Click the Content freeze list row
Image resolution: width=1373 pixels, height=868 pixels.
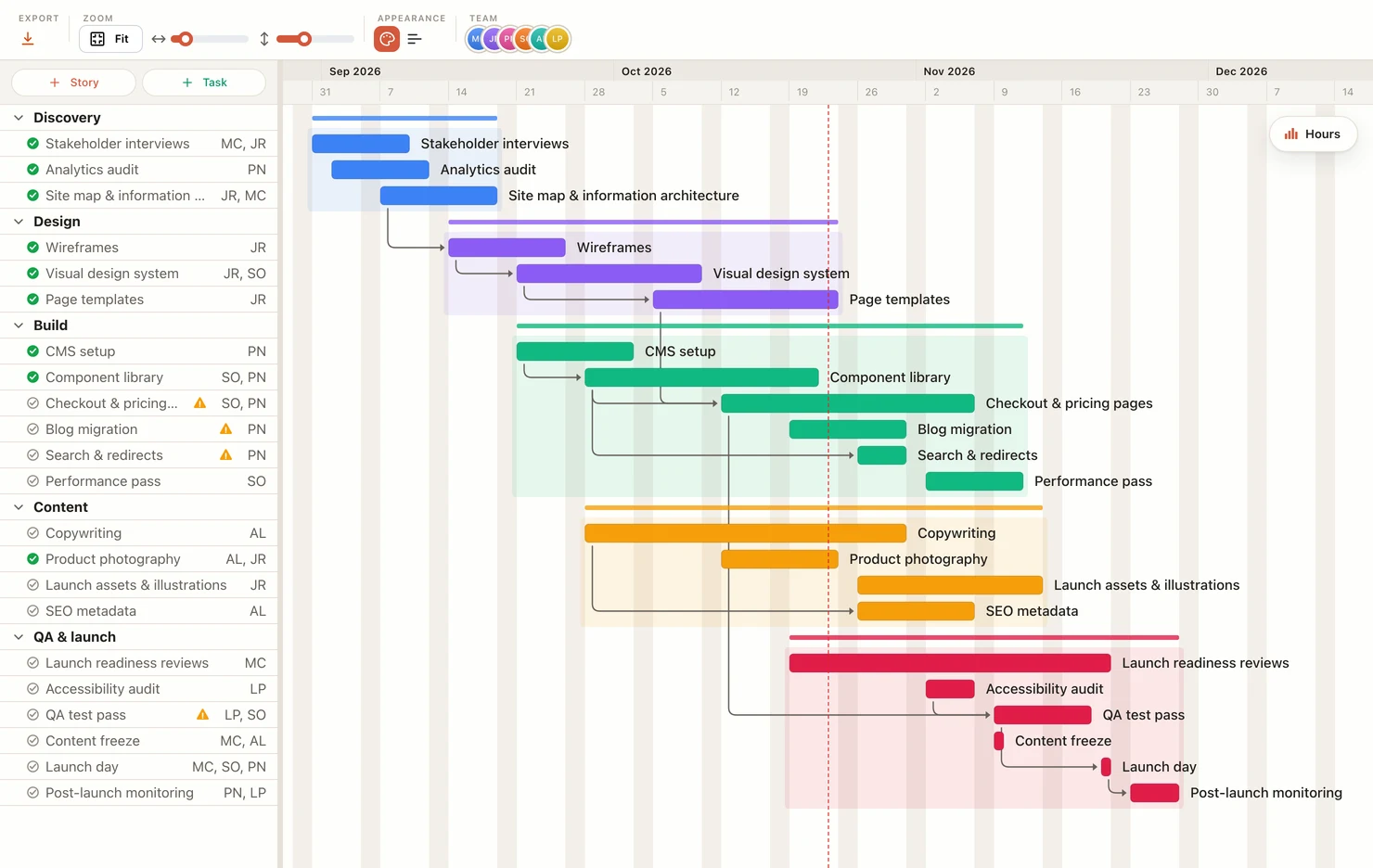139,741
